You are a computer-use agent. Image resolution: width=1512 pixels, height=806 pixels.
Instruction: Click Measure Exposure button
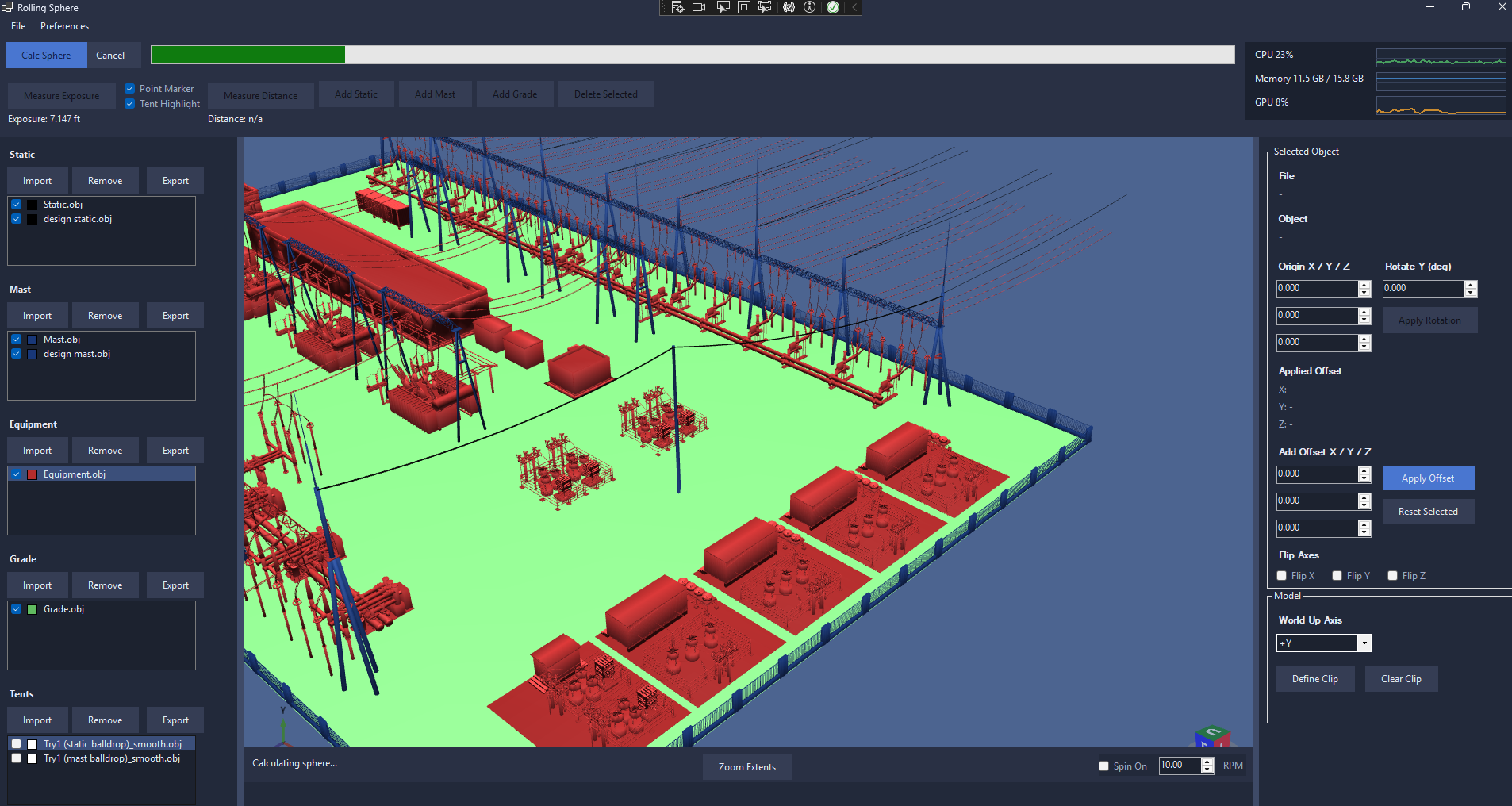pyautogui.click(x=61, y=96)
